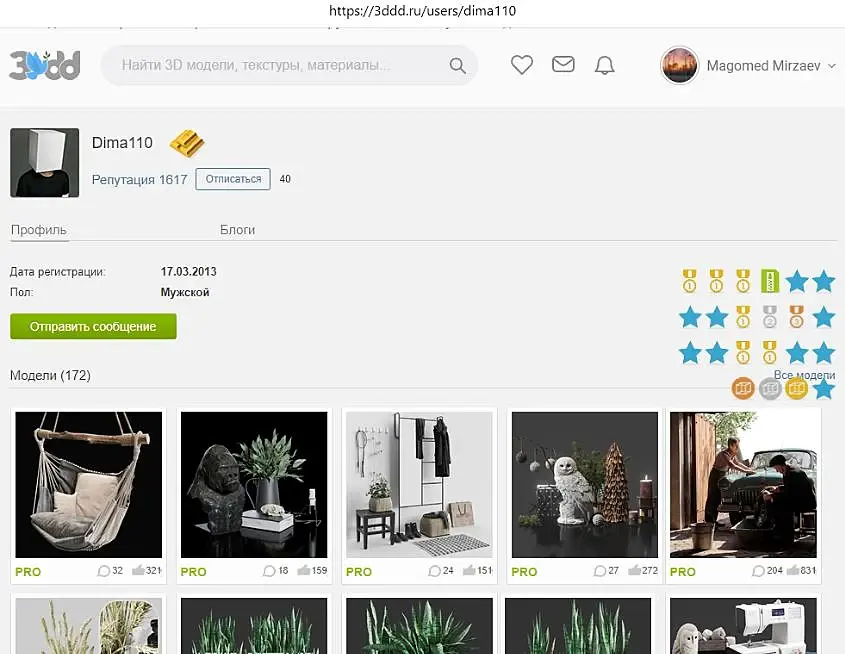Click the PRO label under the hammock model
845x654 pixels.
[x=28, y=572]
